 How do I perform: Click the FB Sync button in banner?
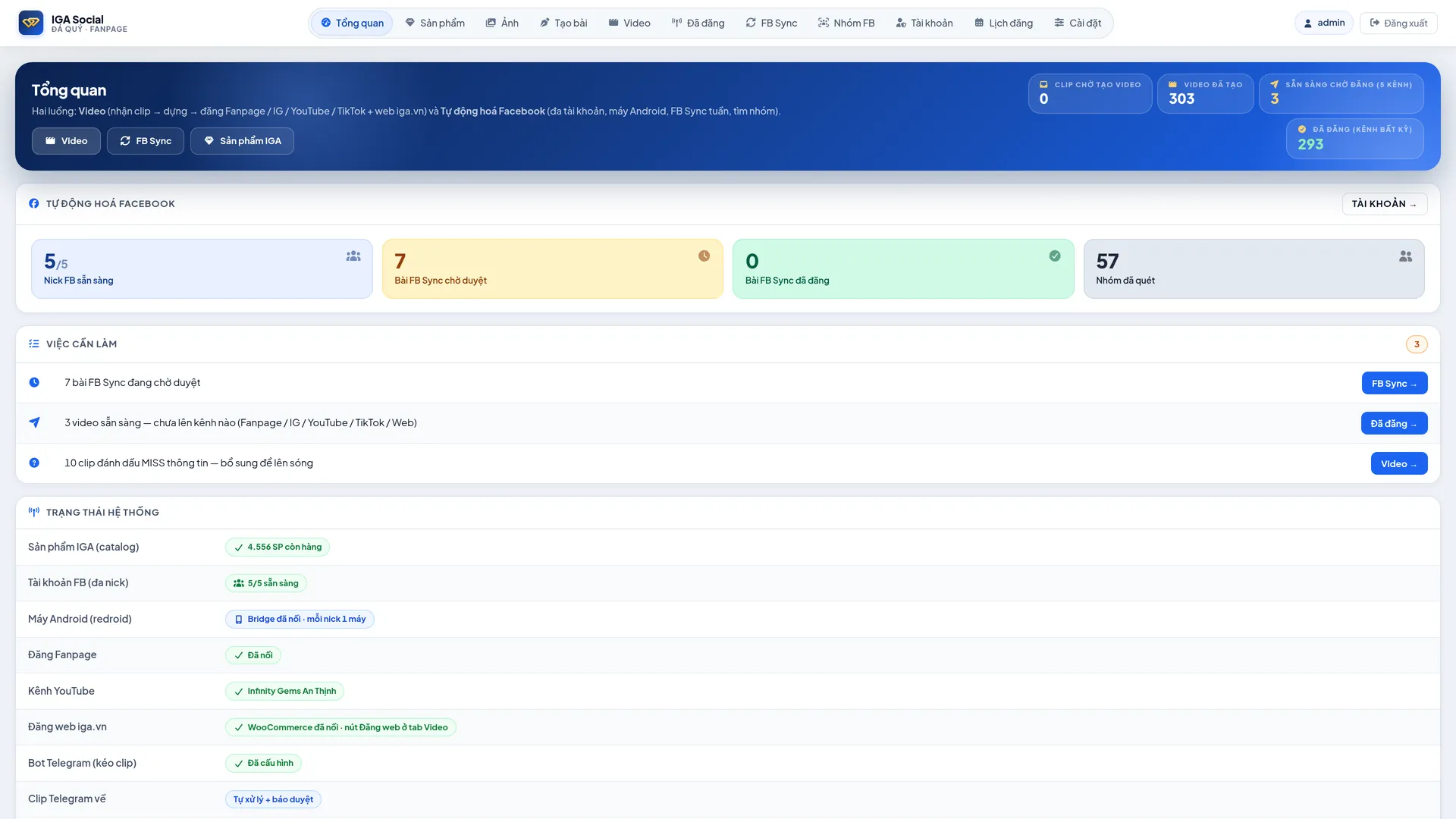[x=146, y=141]
